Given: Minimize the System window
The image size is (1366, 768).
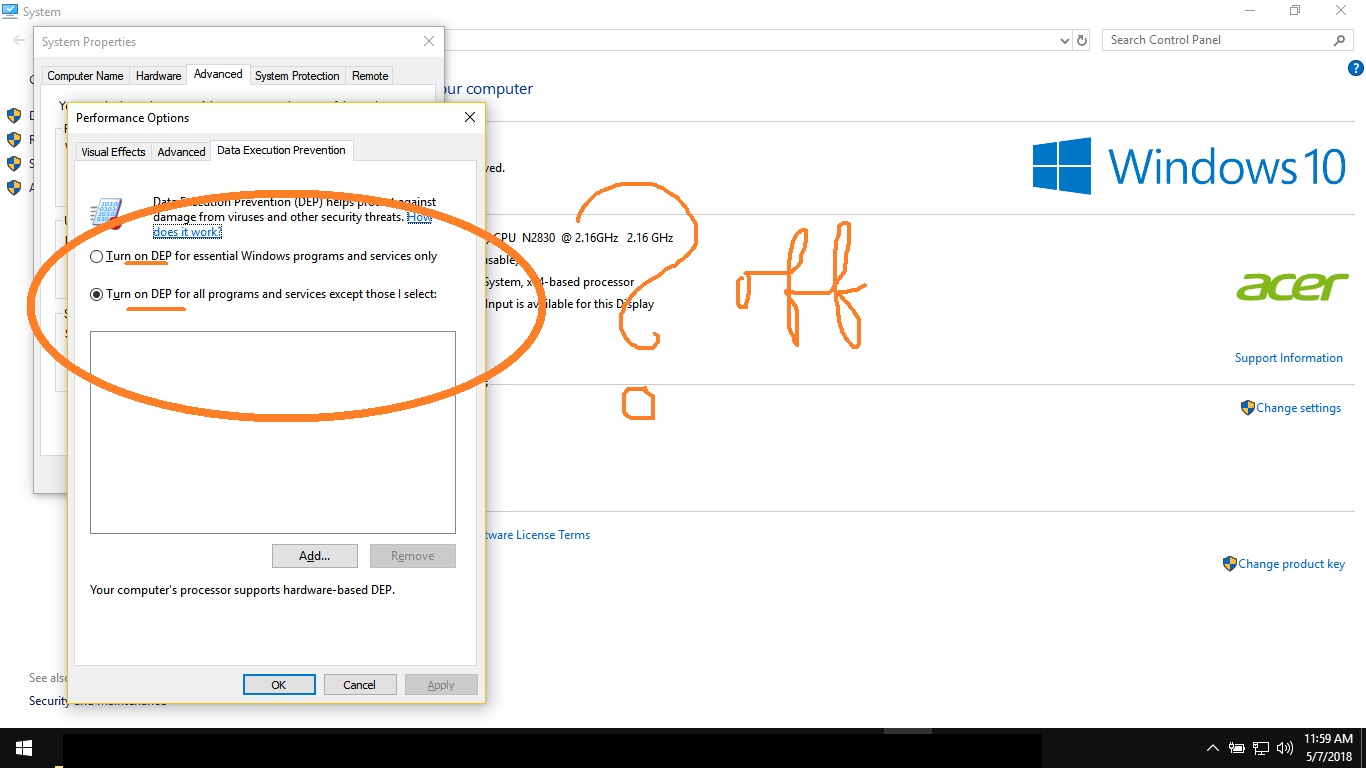Looking at the screenshot, I should point(1250,10).
